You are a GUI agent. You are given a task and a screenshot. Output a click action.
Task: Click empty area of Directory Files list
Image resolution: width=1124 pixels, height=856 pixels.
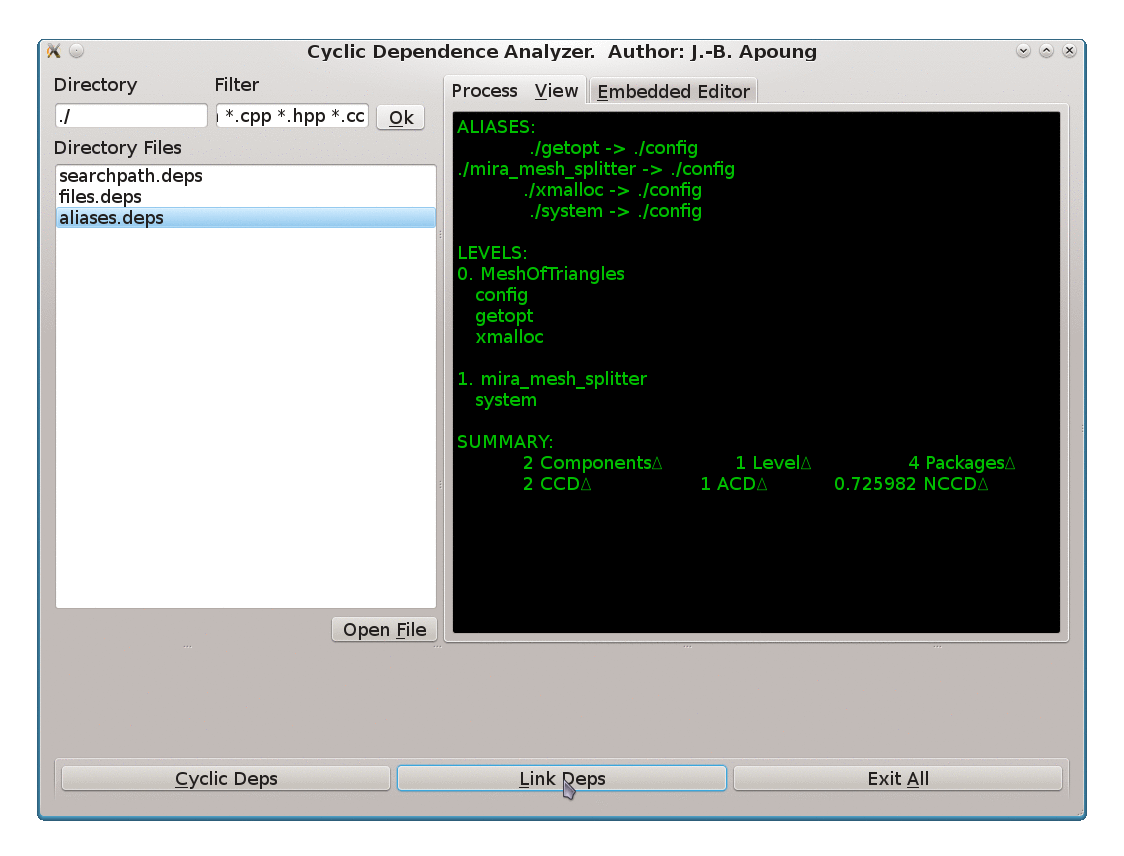tap(245, 420)
